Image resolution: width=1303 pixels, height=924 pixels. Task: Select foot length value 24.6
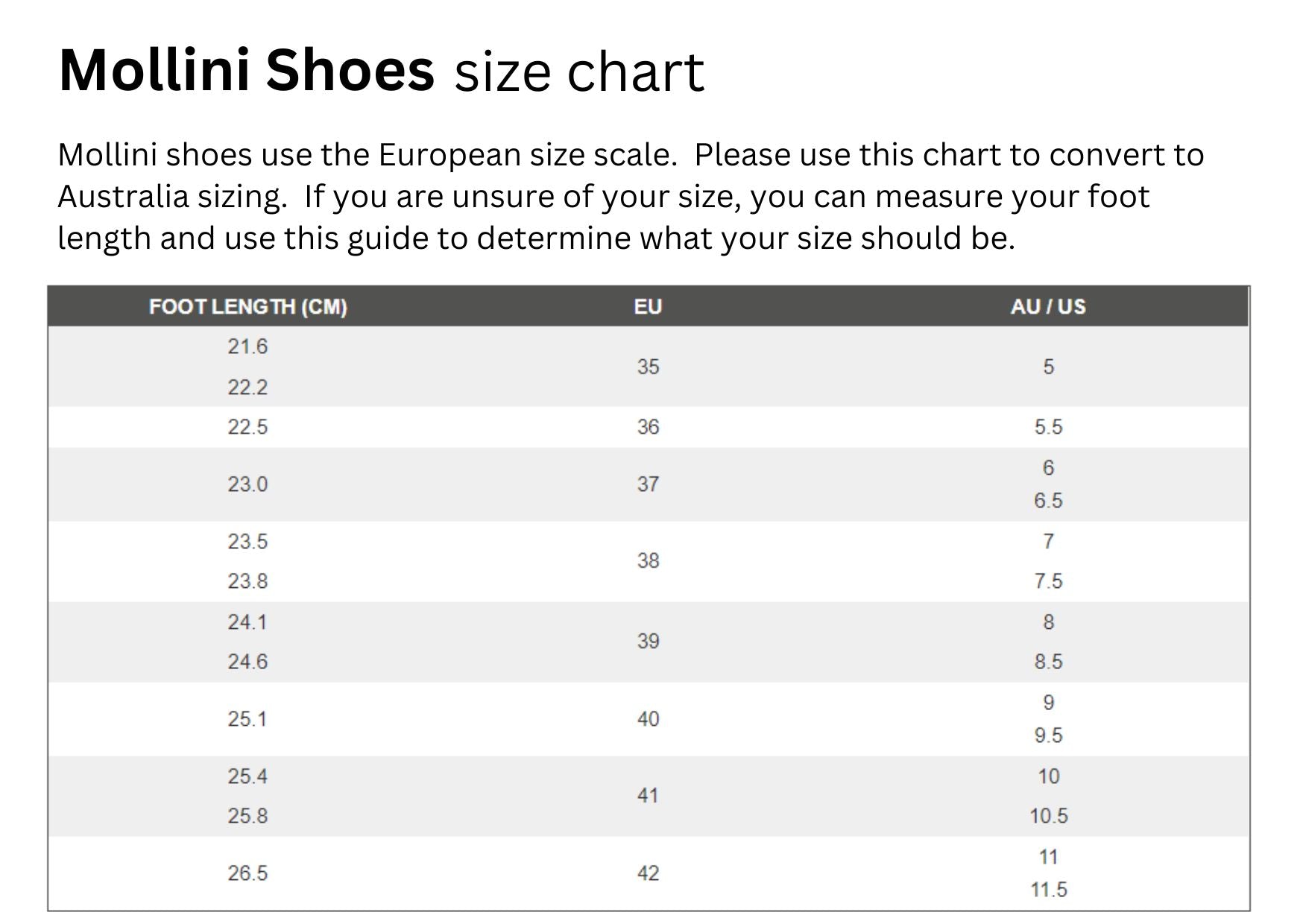click(247, 662)
